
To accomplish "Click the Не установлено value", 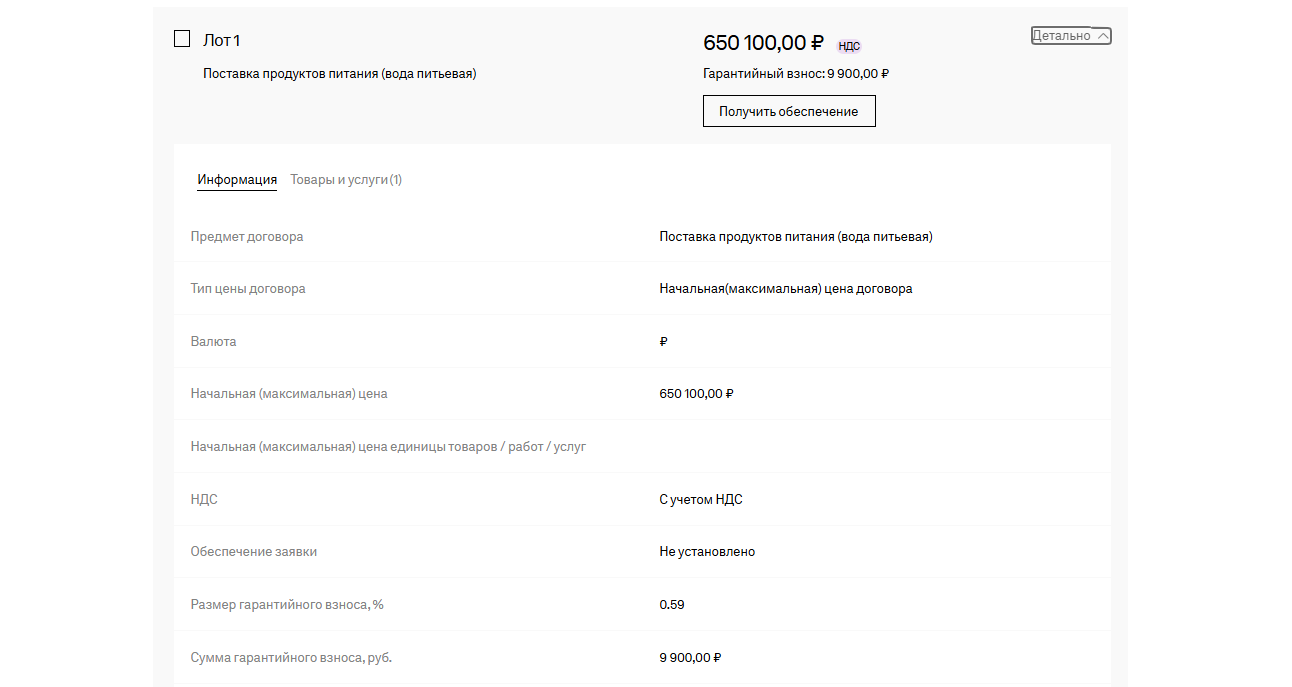I will (707, 552).
